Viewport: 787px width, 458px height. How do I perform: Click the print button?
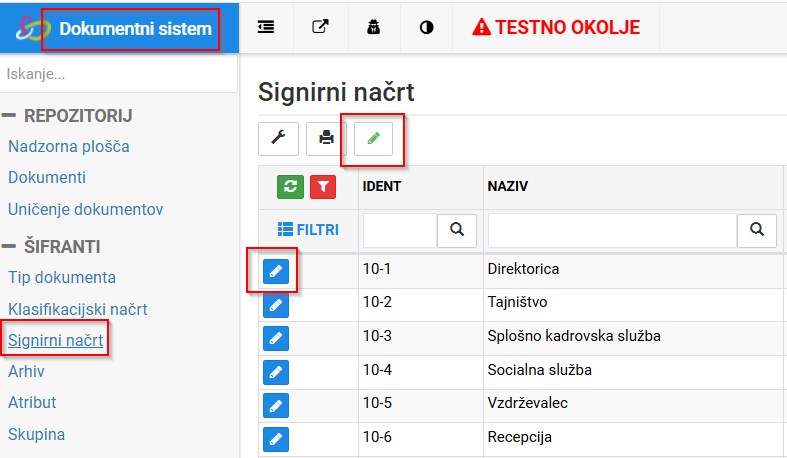coord(326,138)
